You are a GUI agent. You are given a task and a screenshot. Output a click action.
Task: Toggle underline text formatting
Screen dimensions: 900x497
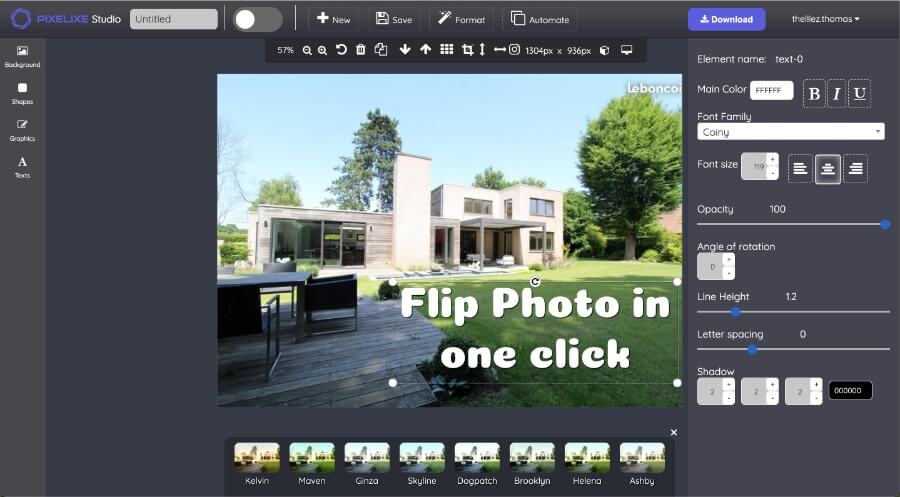point(859,93)
